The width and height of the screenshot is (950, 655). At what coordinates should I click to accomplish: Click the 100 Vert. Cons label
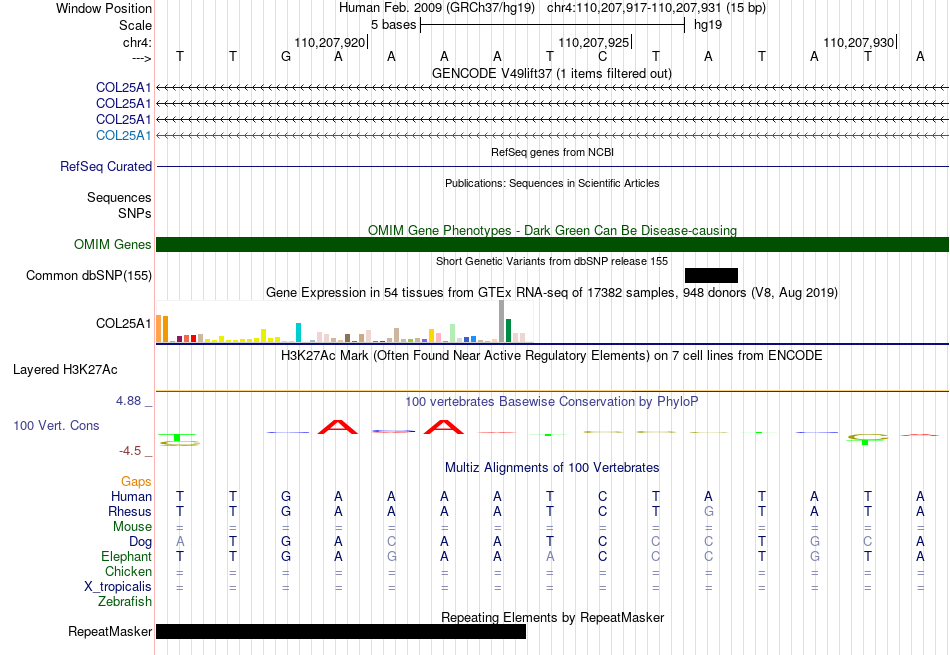[x=56, y=425]
